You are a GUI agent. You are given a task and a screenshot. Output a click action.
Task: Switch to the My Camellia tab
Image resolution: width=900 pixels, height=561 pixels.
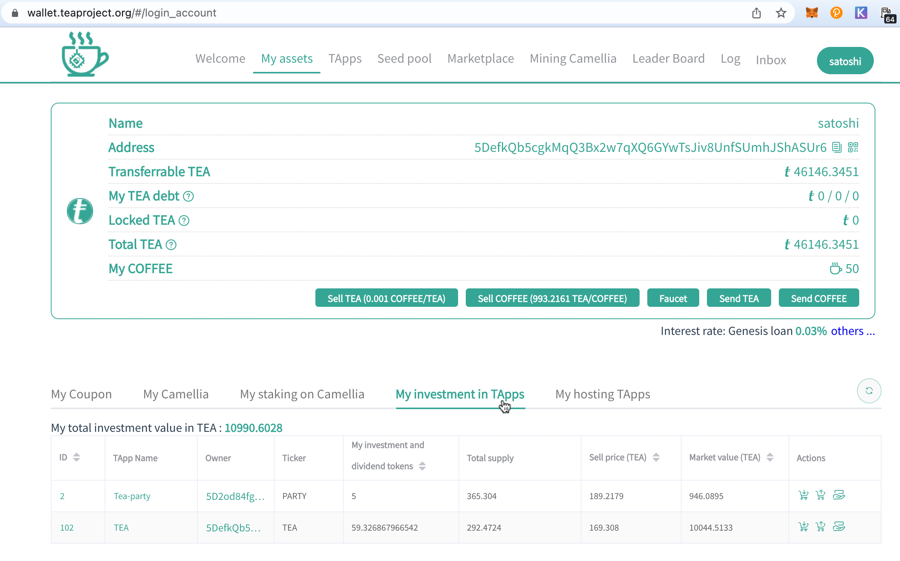coord(175,394)
